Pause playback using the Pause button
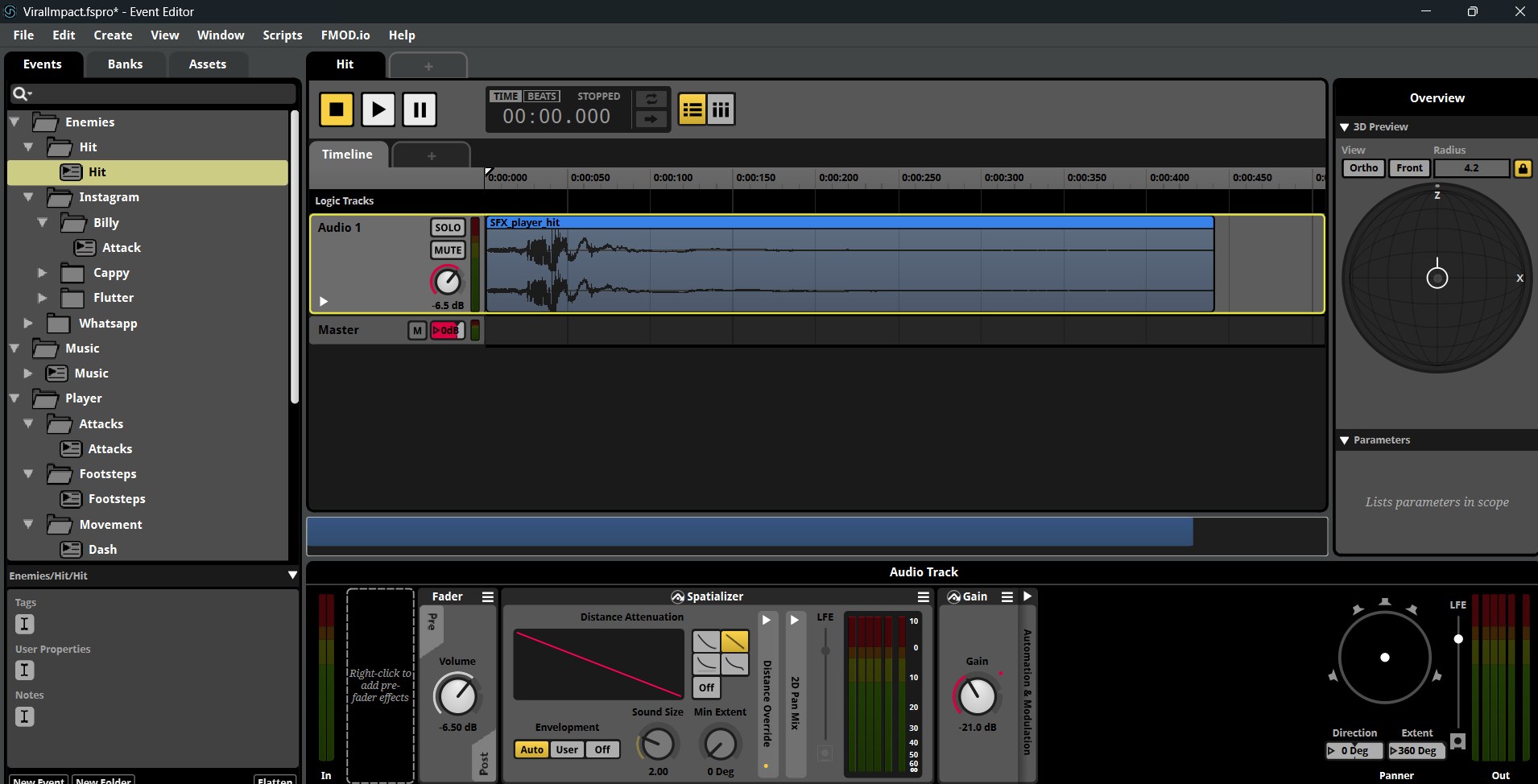The height and width of the screenshot is (784, 1538). (x=420, y=109)
